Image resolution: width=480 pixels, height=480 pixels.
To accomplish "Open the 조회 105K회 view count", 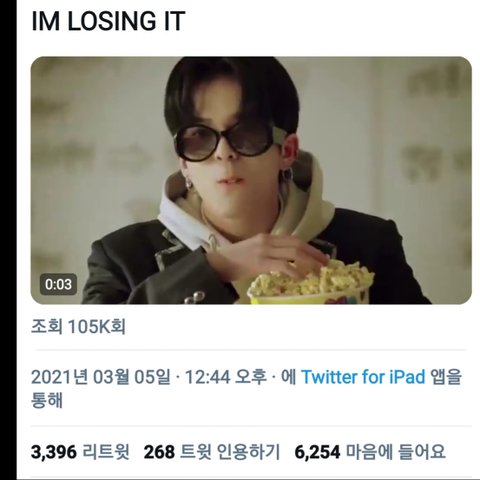I will (x=78, y=326).
